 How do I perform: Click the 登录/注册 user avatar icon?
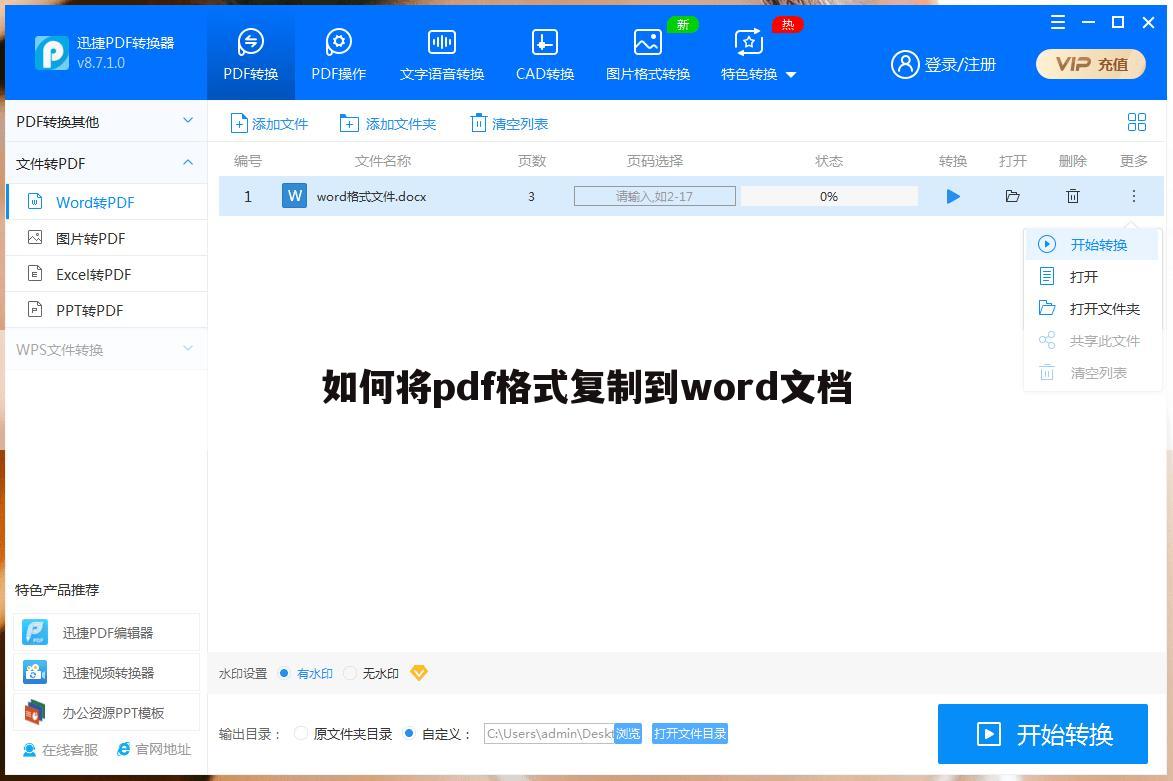tap(905, 64)
